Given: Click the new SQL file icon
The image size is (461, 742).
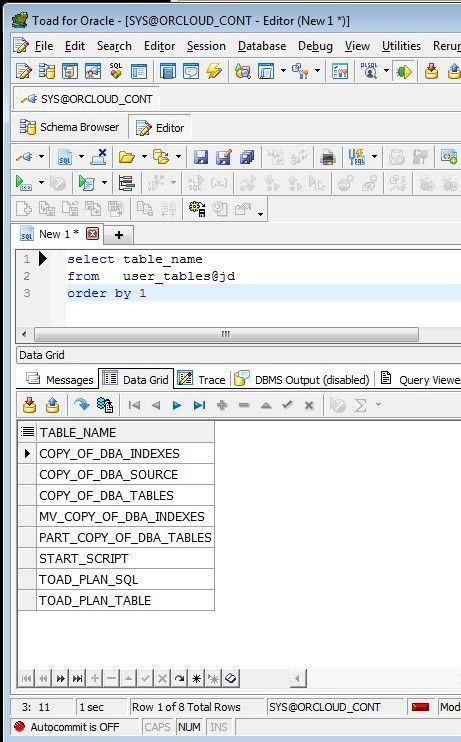Looking at the screenshot, I should pos(65,157).
